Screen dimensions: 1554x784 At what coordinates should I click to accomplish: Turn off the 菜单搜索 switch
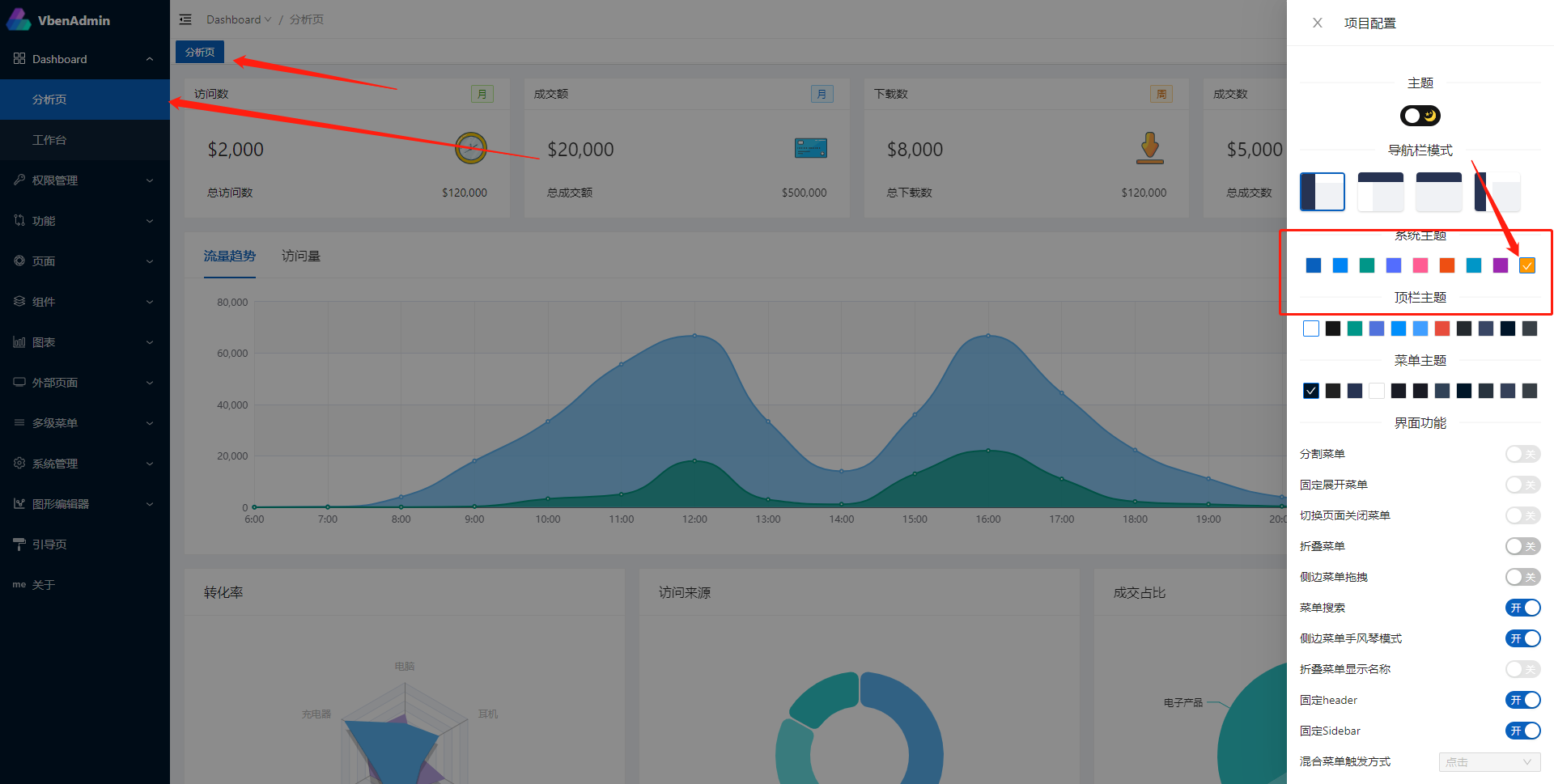(1522, 608)
